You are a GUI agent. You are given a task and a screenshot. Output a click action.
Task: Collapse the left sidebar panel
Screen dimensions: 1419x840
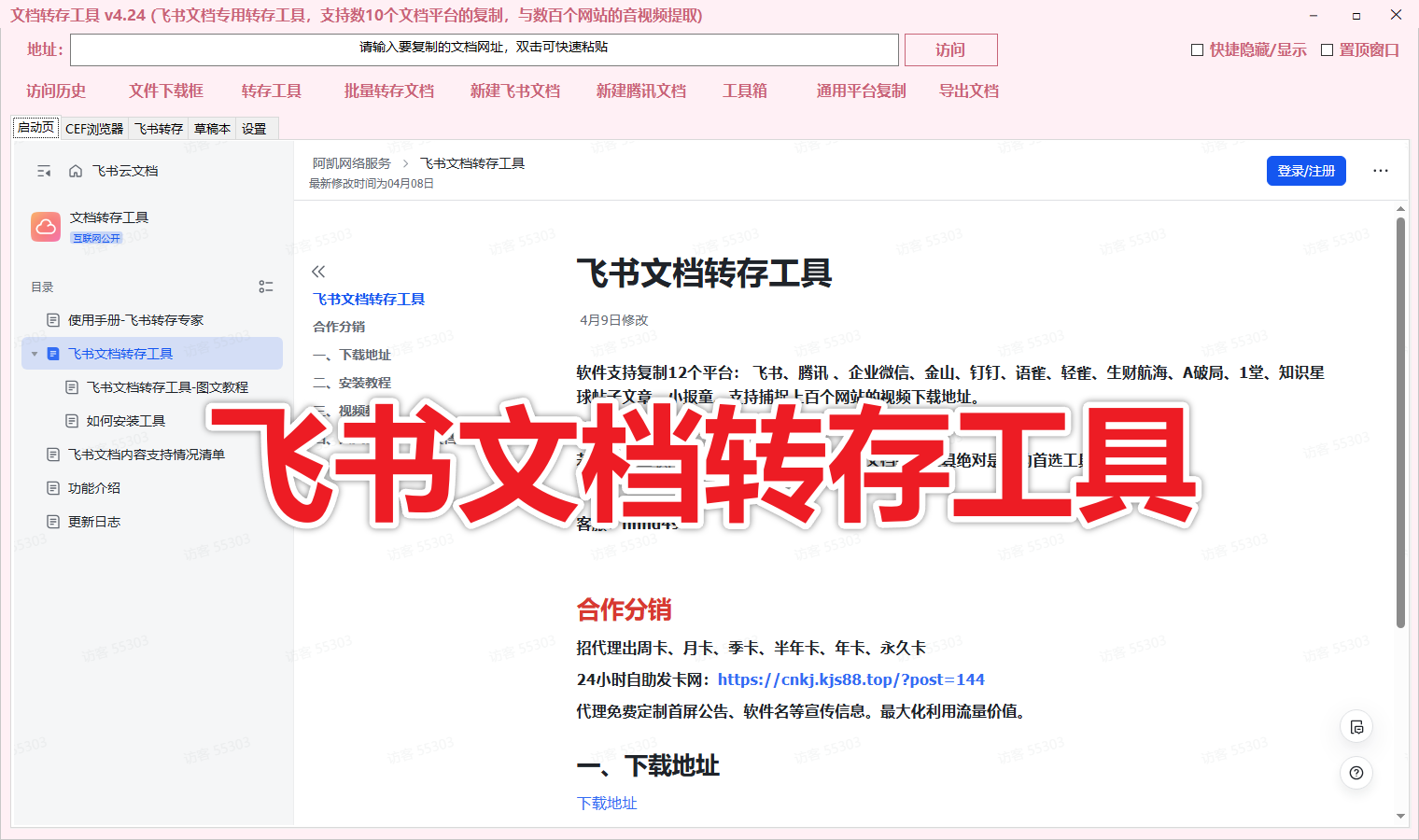click(x=44, y=171)
